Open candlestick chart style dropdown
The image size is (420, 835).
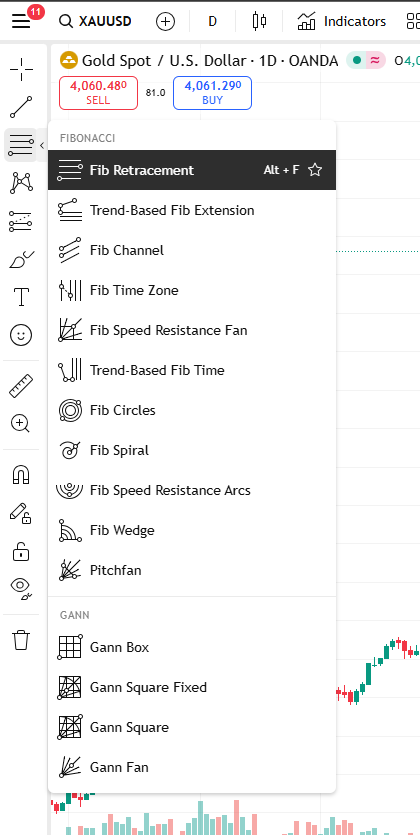pyautogui.click(x=259, y=21)
